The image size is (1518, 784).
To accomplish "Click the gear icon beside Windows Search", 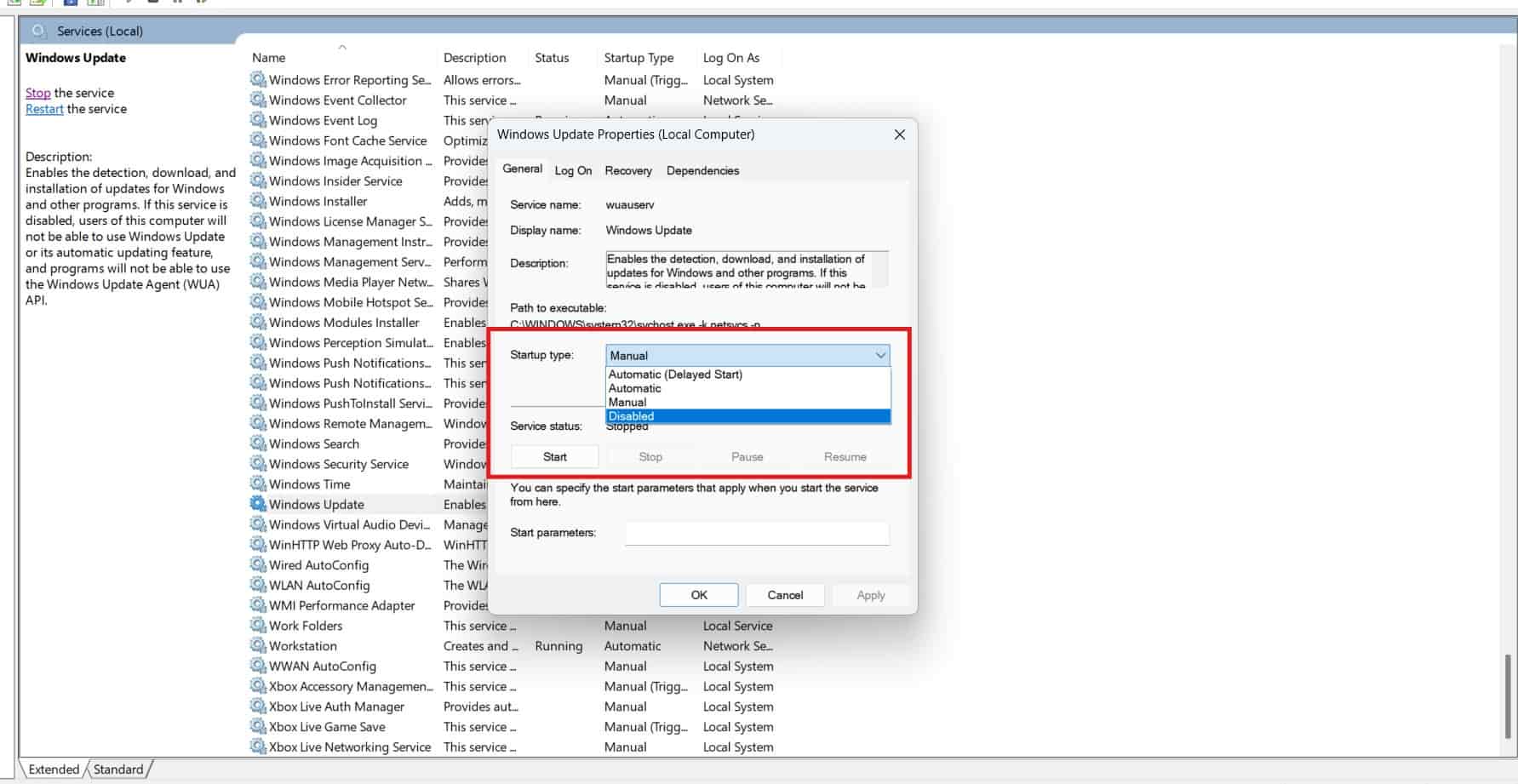I will click(x=258, y=444).
